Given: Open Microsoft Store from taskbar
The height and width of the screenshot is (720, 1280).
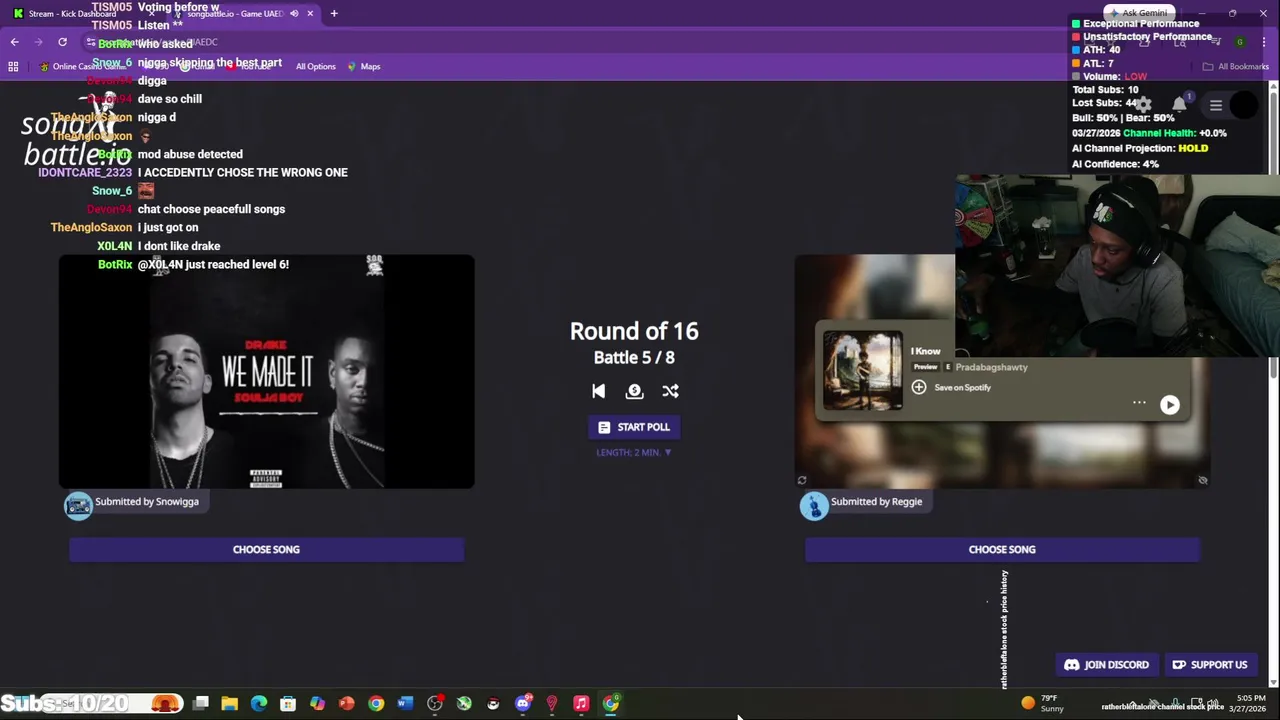Looking at the screenshot, I should click(288, 704).
